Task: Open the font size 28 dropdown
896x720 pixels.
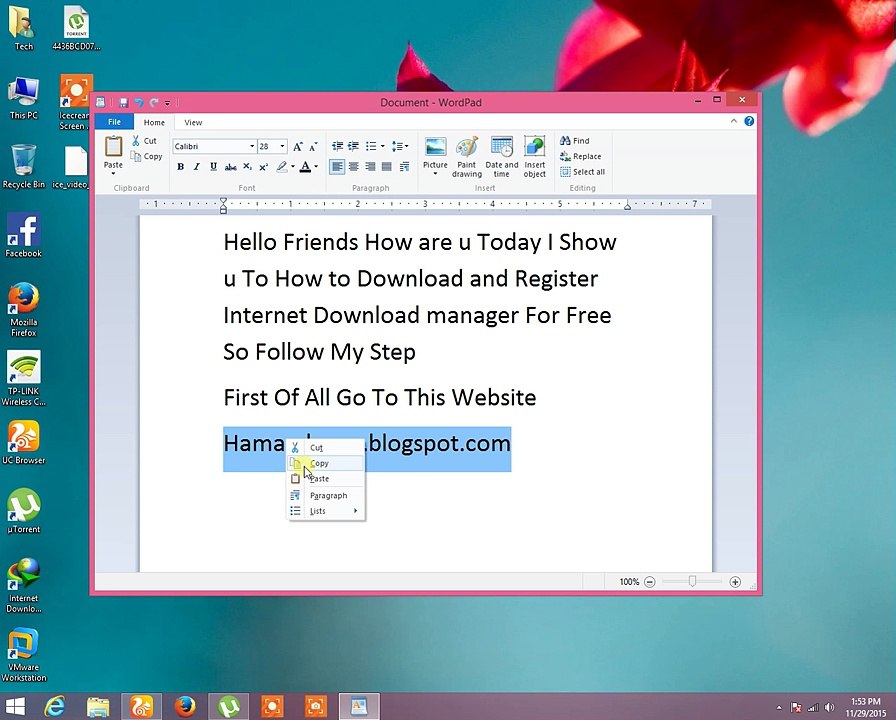Action: (282, 147)
